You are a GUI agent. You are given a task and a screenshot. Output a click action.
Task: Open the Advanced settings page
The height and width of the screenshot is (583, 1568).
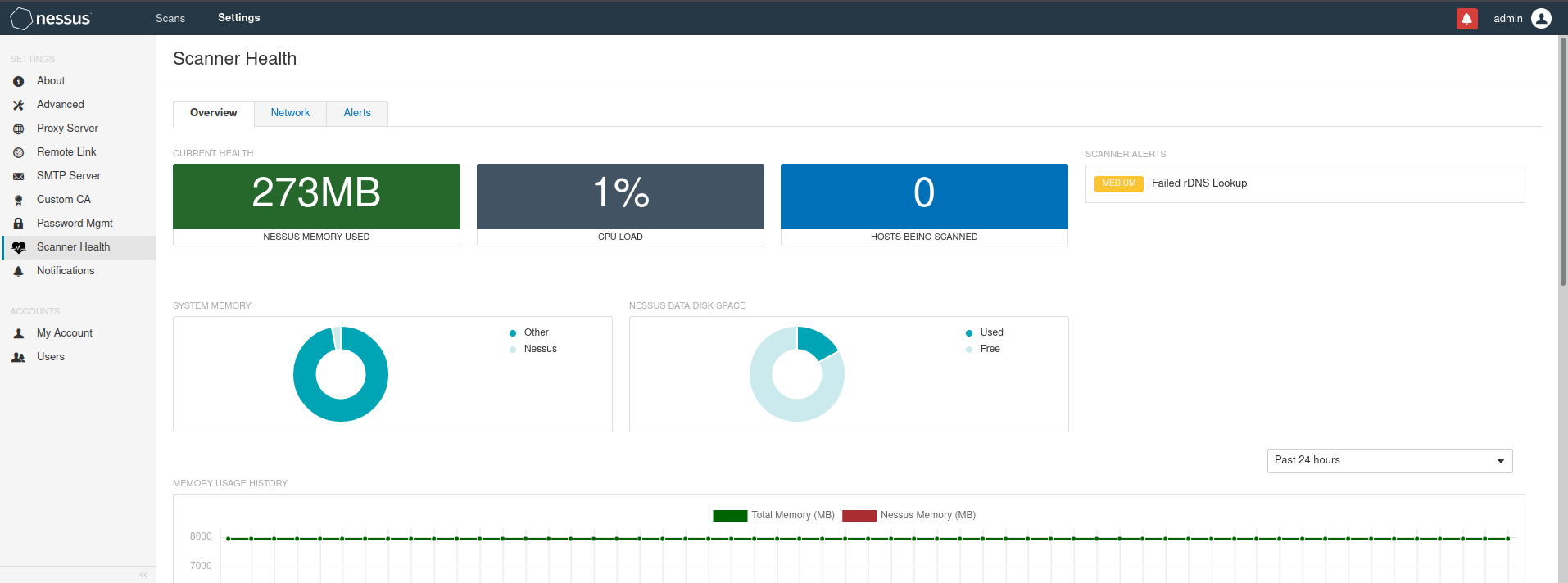tap(61, 104)
